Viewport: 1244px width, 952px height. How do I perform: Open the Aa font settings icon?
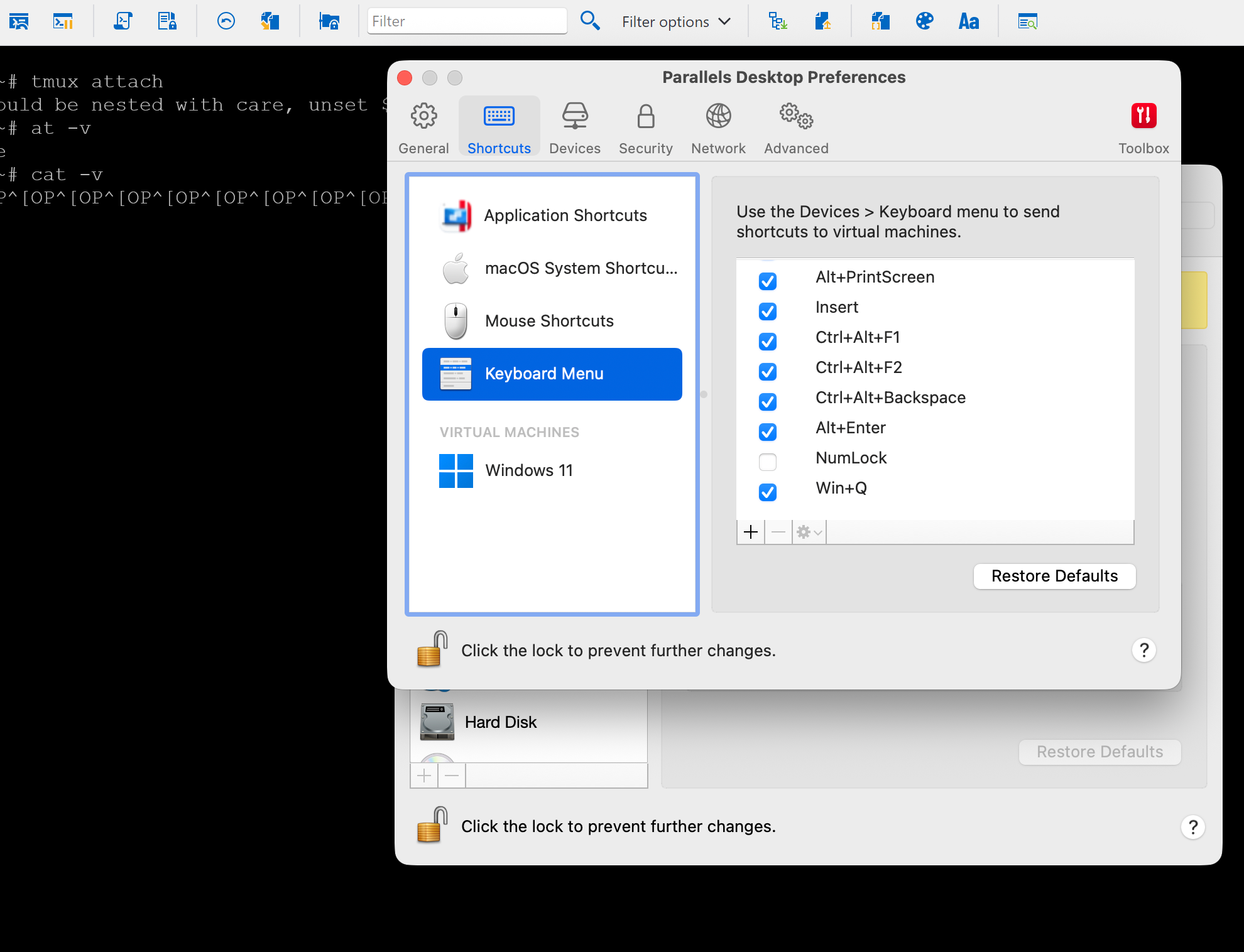[969, 21]
